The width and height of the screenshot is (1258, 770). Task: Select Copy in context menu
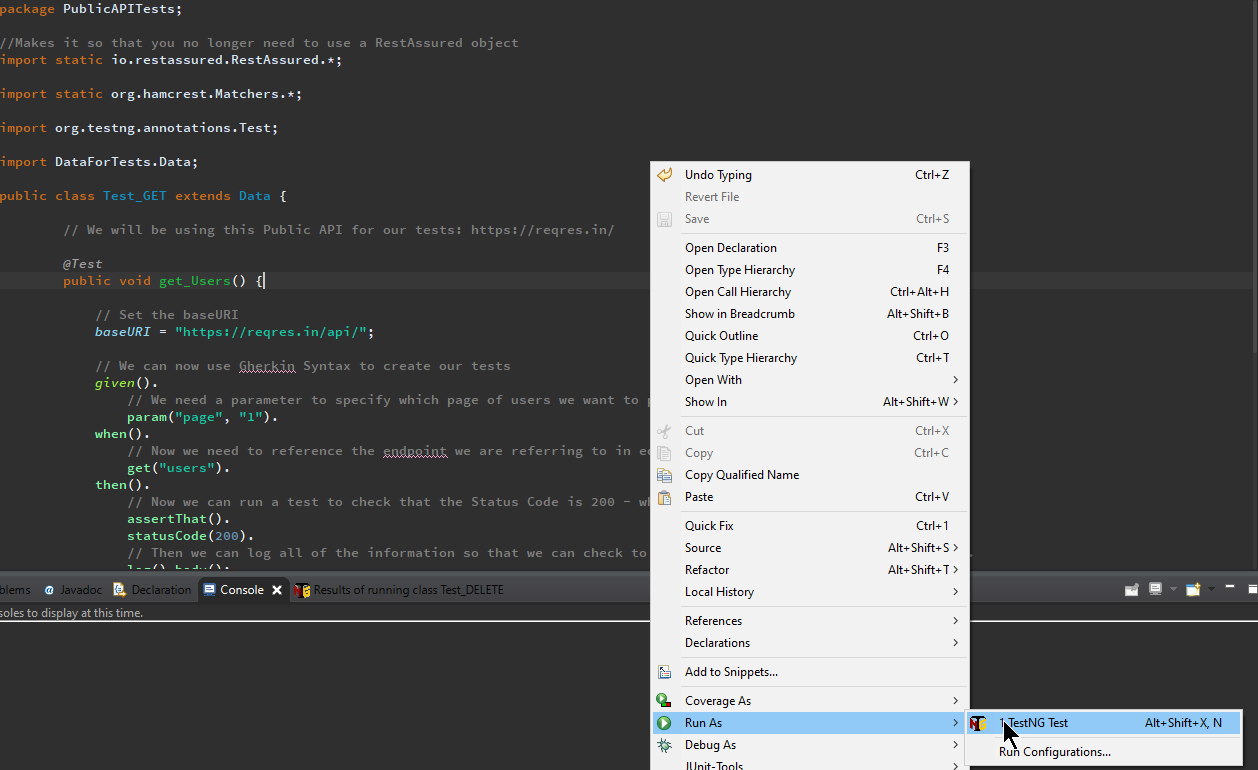click(x=810, y=453)
